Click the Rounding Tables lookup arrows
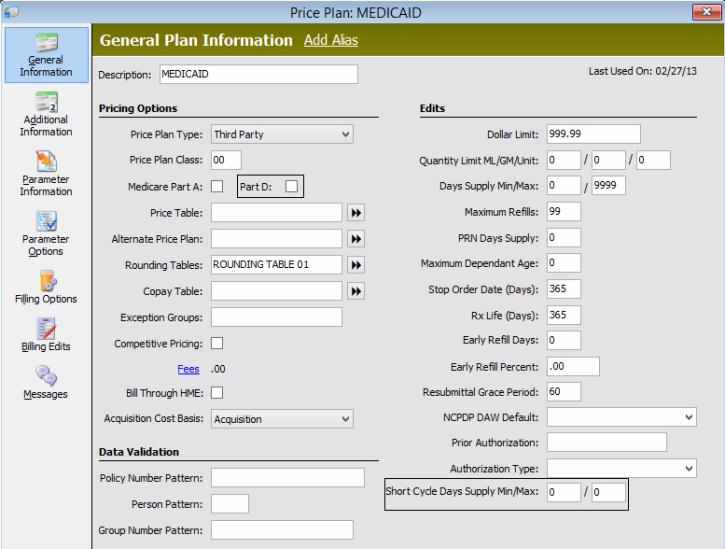The image size is (725, 549). (356, 265)
